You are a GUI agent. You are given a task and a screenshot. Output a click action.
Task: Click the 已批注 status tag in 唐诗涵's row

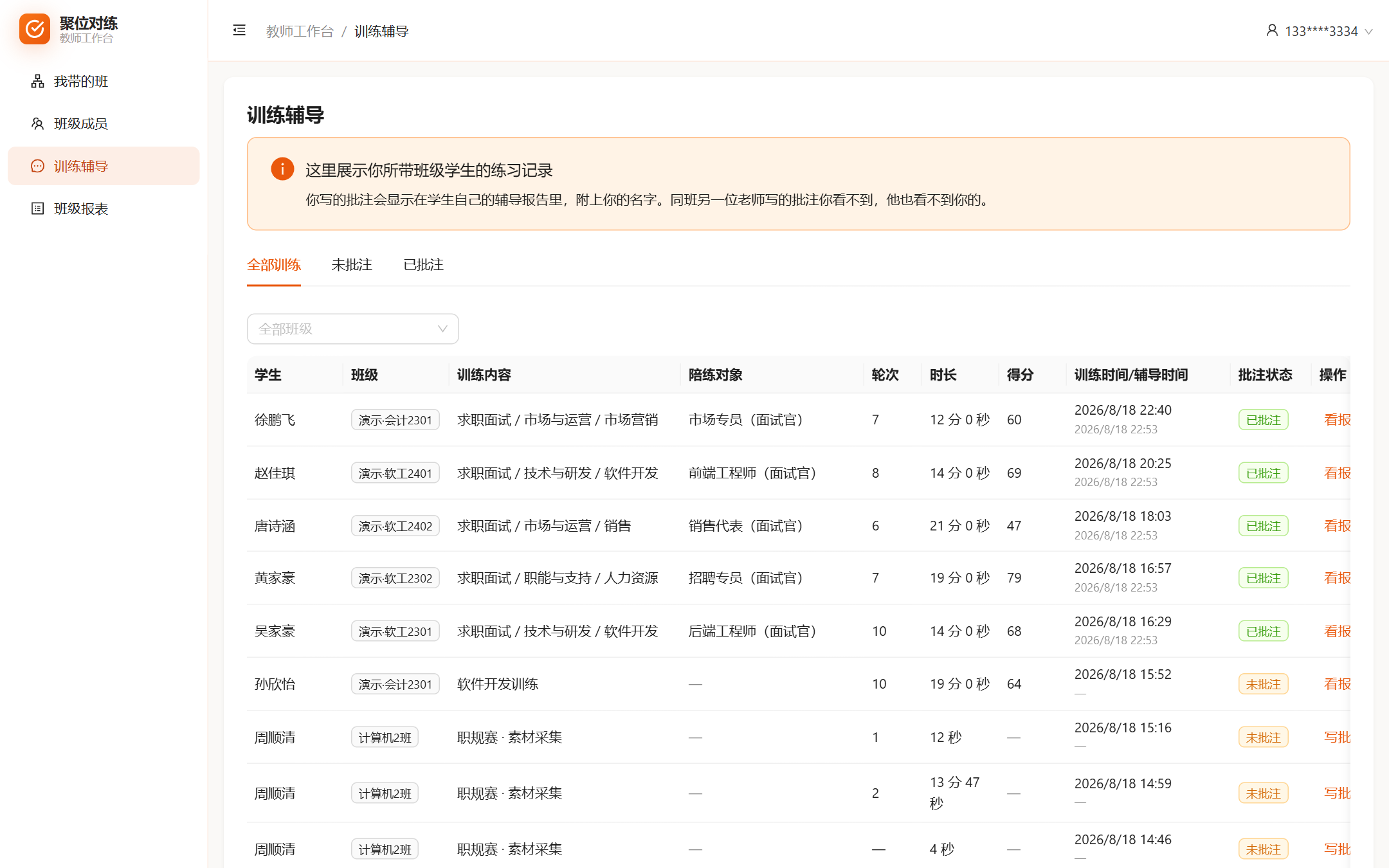point(1264,526)
